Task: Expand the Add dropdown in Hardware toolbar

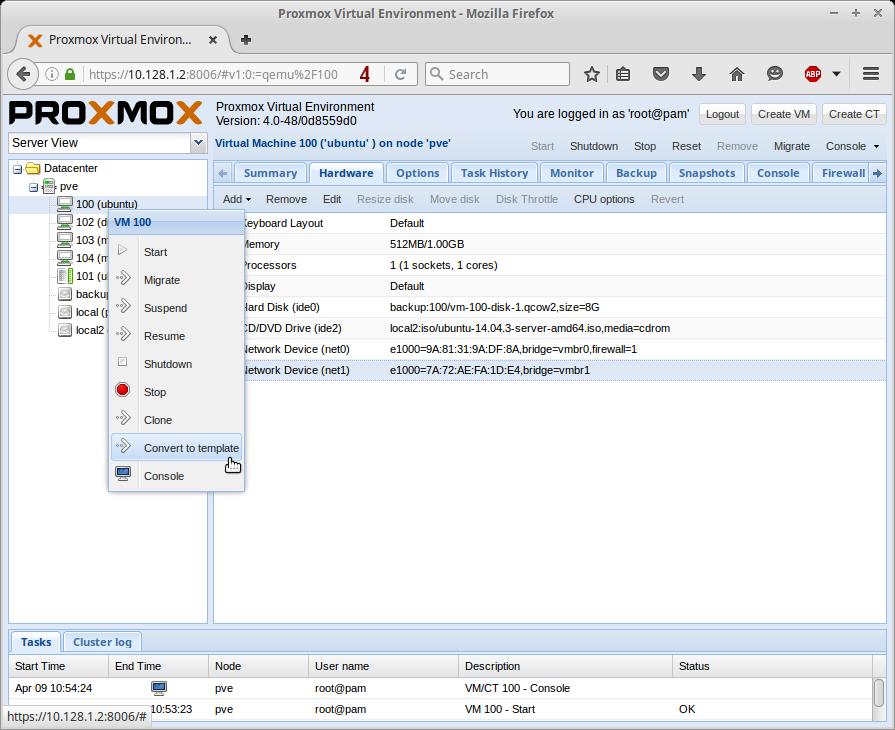Action: 236,199
